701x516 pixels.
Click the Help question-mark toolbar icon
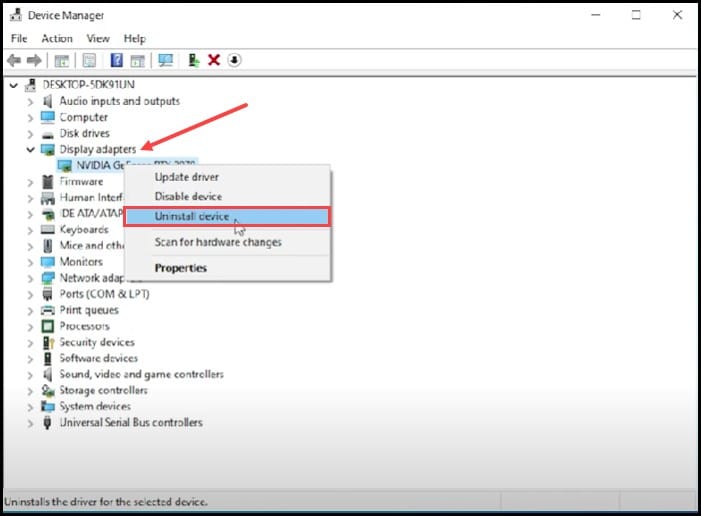116,61
